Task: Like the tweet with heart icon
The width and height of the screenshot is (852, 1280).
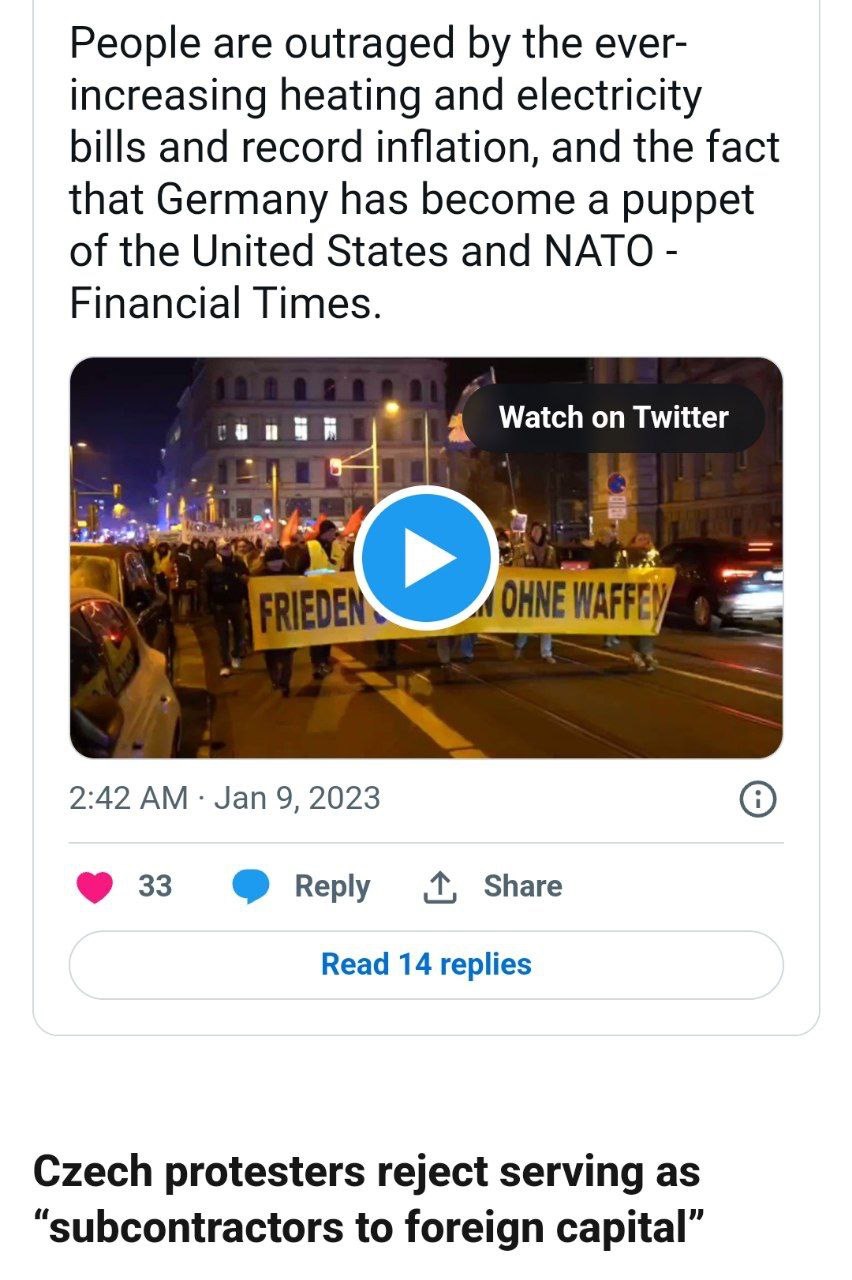Action: pos(95,887)
